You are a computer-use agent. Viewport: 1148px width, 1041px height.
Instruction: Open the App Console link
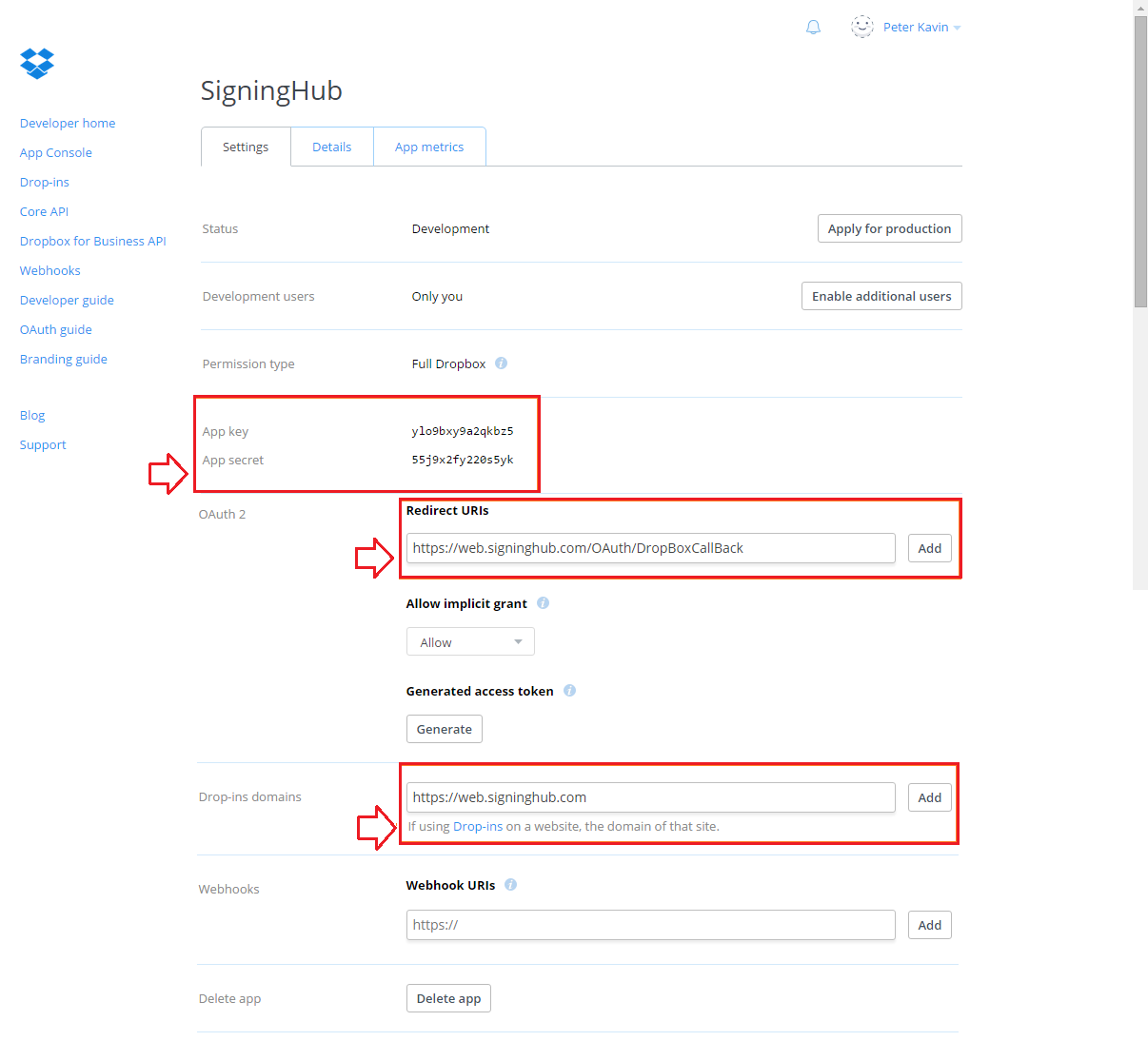56,152
